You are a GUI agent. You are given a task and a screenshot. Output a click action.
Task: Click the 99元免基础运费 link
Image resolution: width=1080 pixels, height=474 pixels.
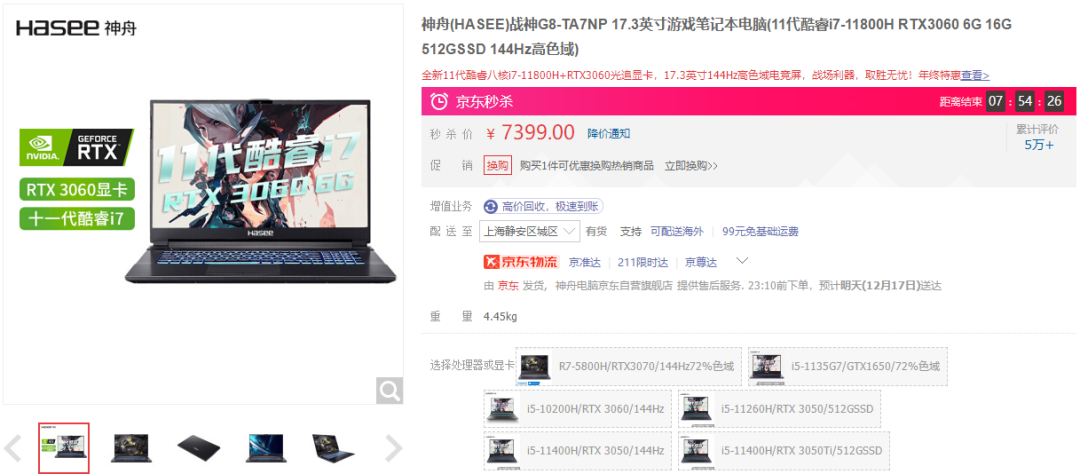(760, 231)
